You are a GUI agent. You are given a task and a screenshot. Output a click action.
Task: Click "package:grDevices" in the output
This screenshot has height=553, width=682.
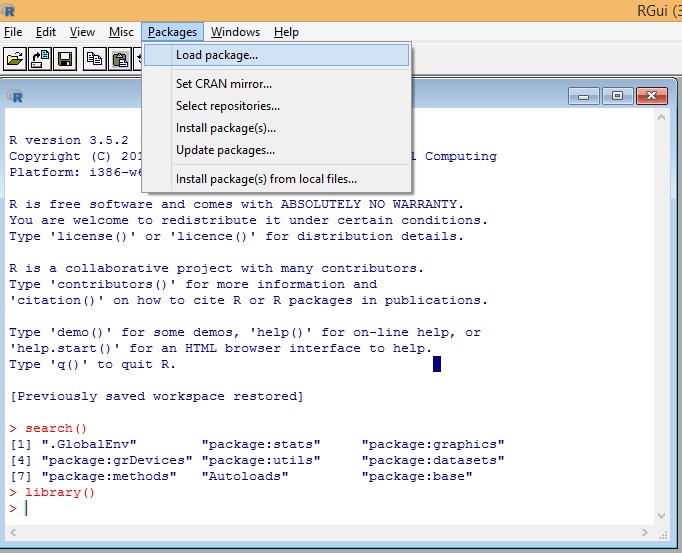point(117,460)
